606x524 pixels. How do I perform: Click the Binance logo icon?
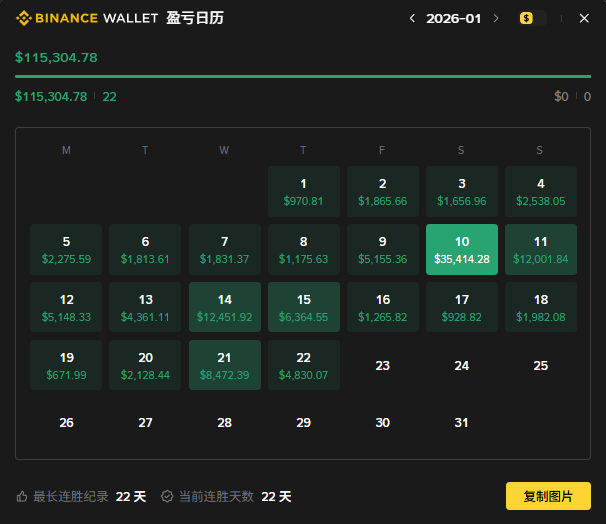click(24, 18)
